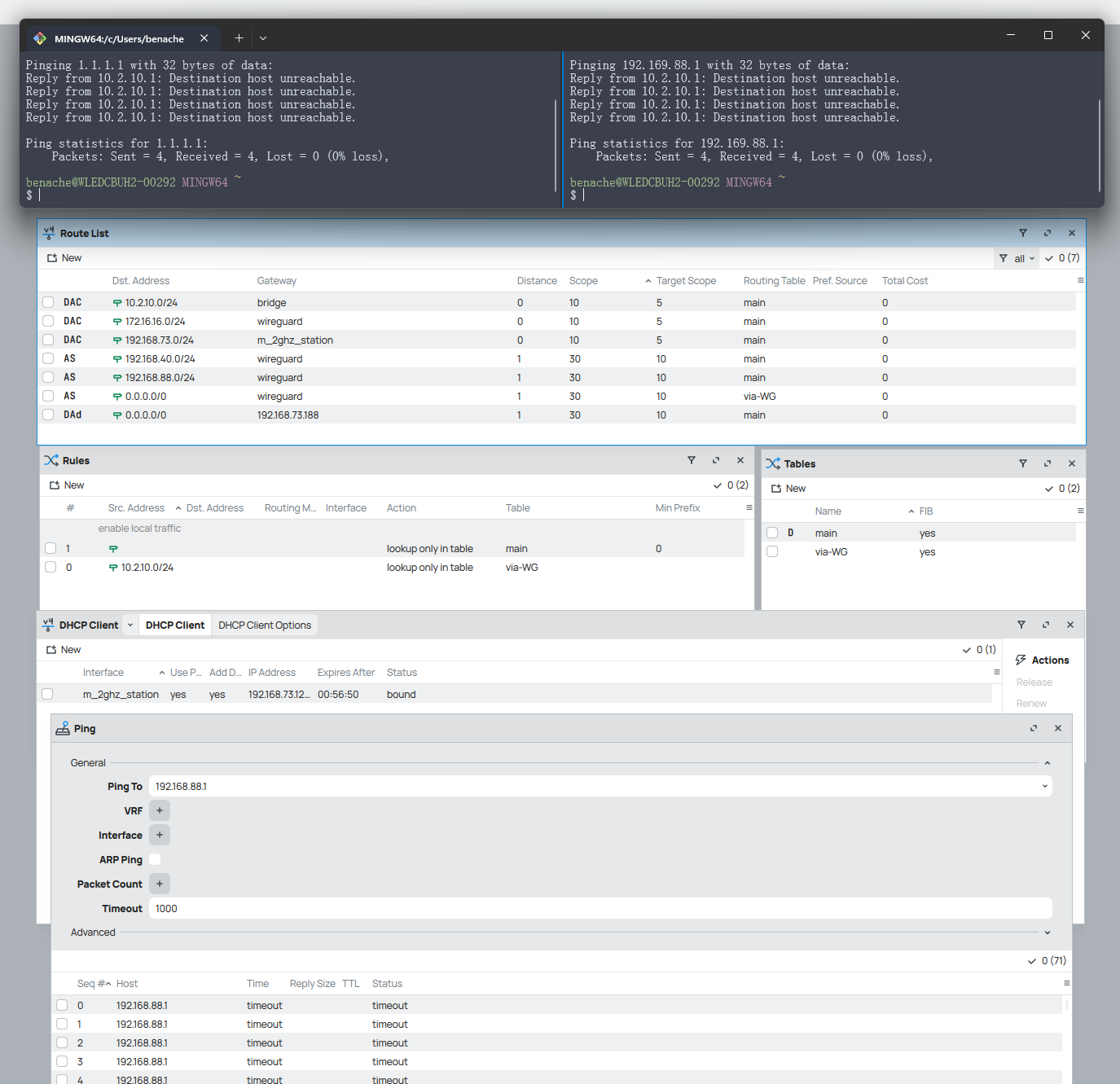This screenshot has width=1120, height=1084.
Task: Switch to the DHCP Client Options tab
Action: 265,625
